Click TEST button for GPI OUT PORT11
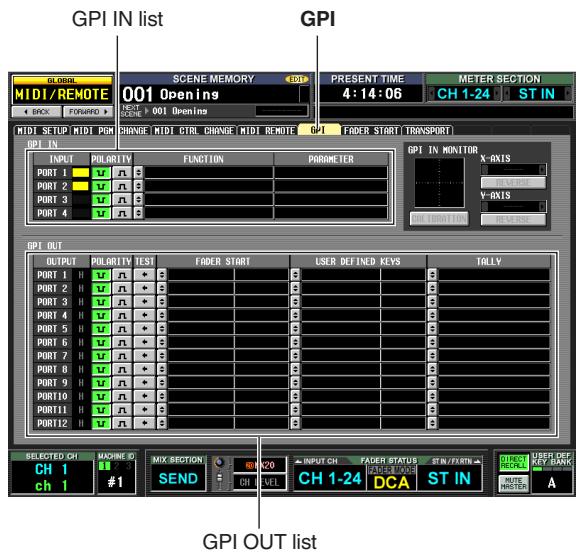 click(144, 410)
